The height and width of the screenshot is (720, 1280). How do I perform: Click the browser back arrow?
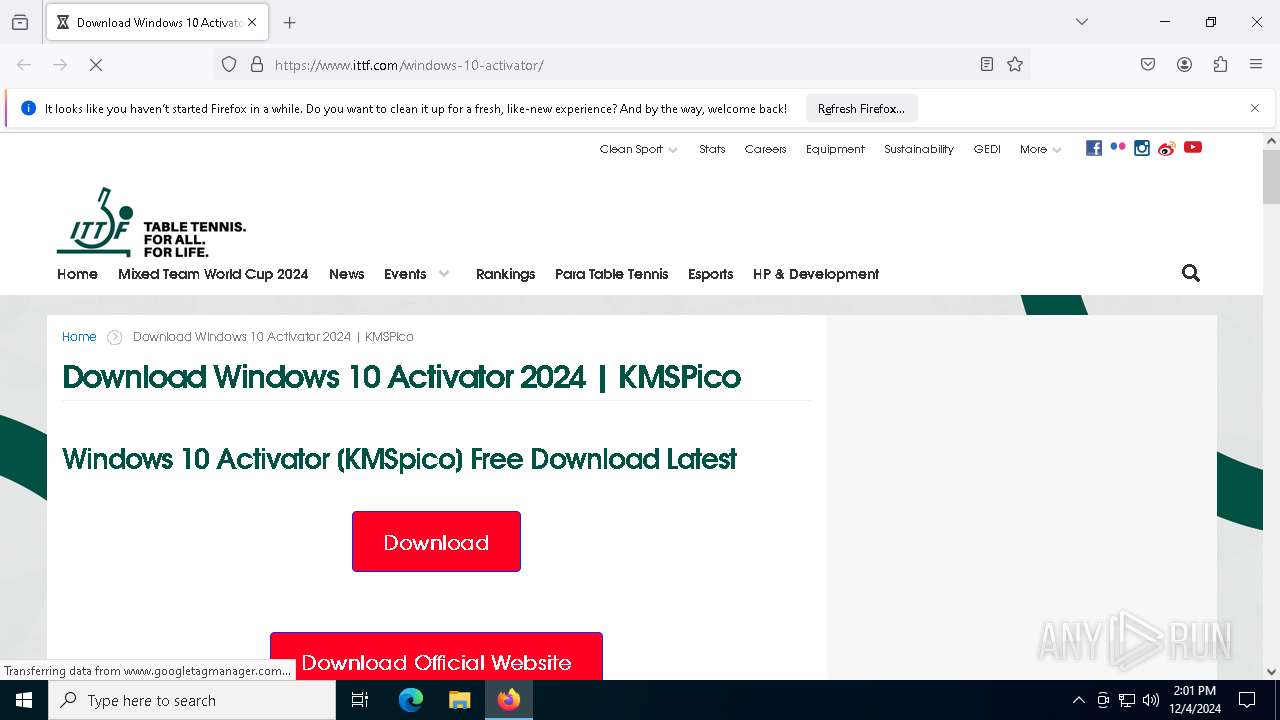(24, 64)
